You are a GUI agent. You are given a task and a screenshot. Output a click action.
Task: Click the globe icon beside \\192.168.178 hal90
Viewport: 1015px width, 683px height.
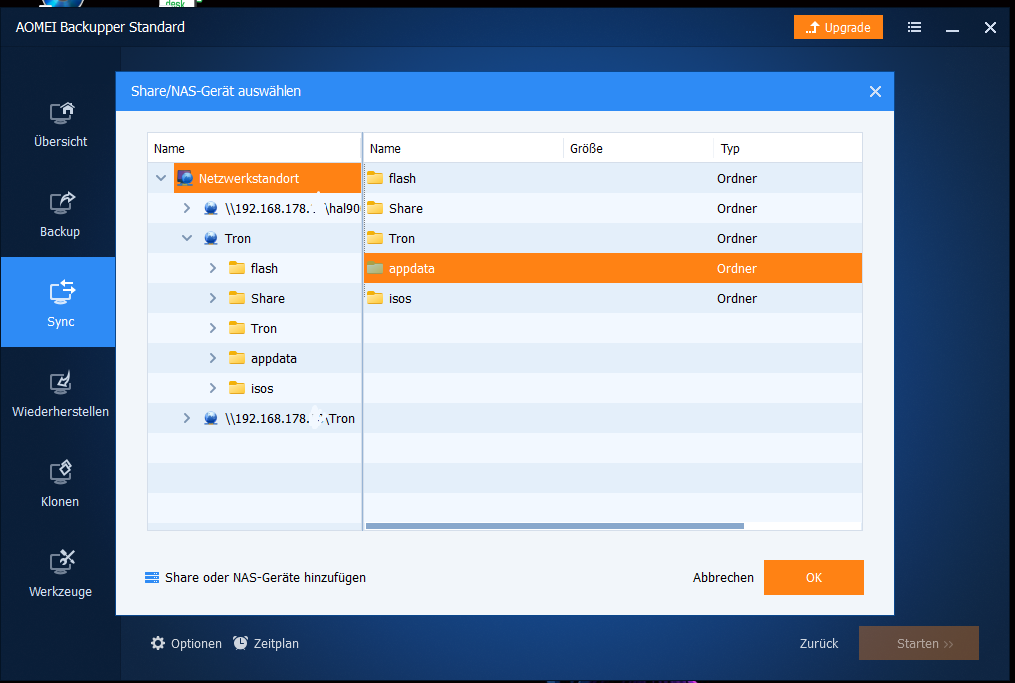(x=210, y=208)
